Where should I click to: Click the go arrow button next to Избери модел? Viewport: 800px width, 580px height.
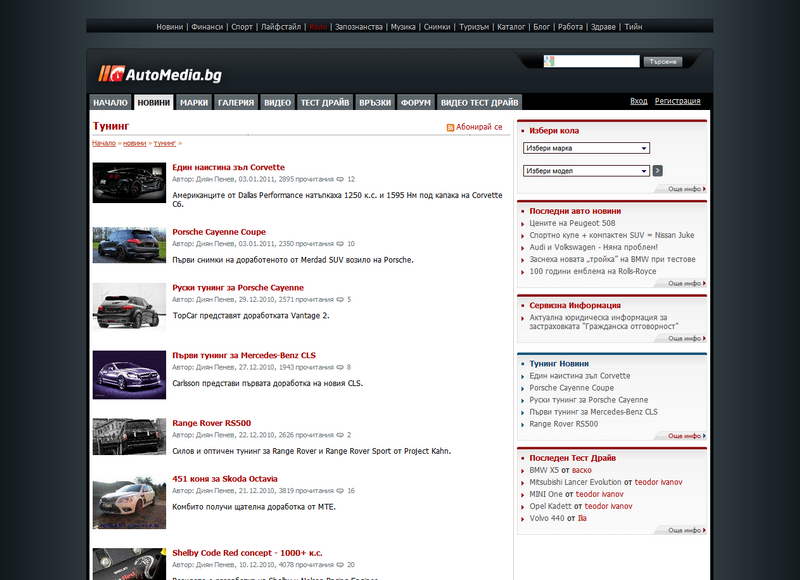click(x=658, y=171)
